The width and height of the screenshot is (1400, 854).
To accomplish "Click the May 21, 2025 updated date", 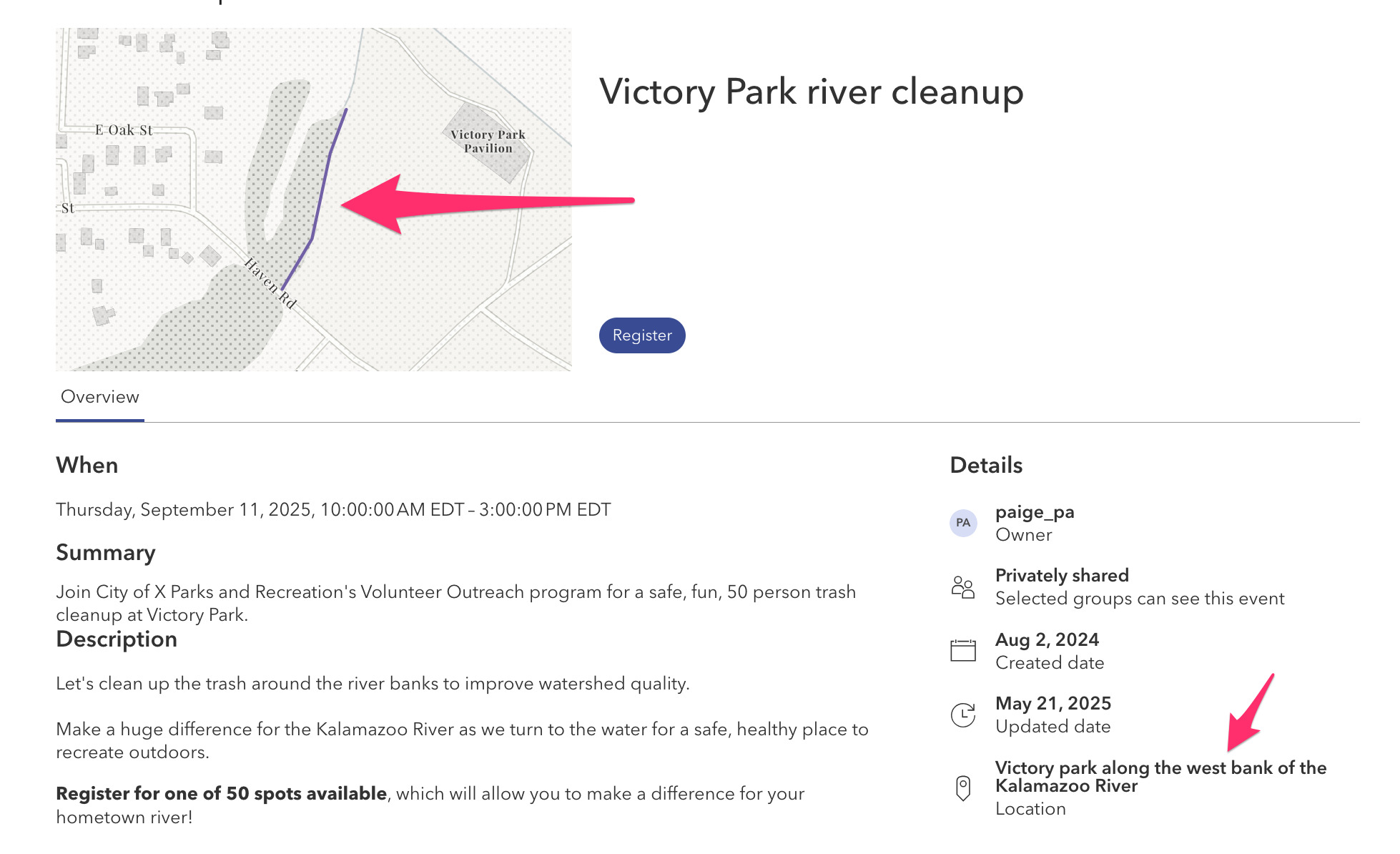I will coord(1053,703).
